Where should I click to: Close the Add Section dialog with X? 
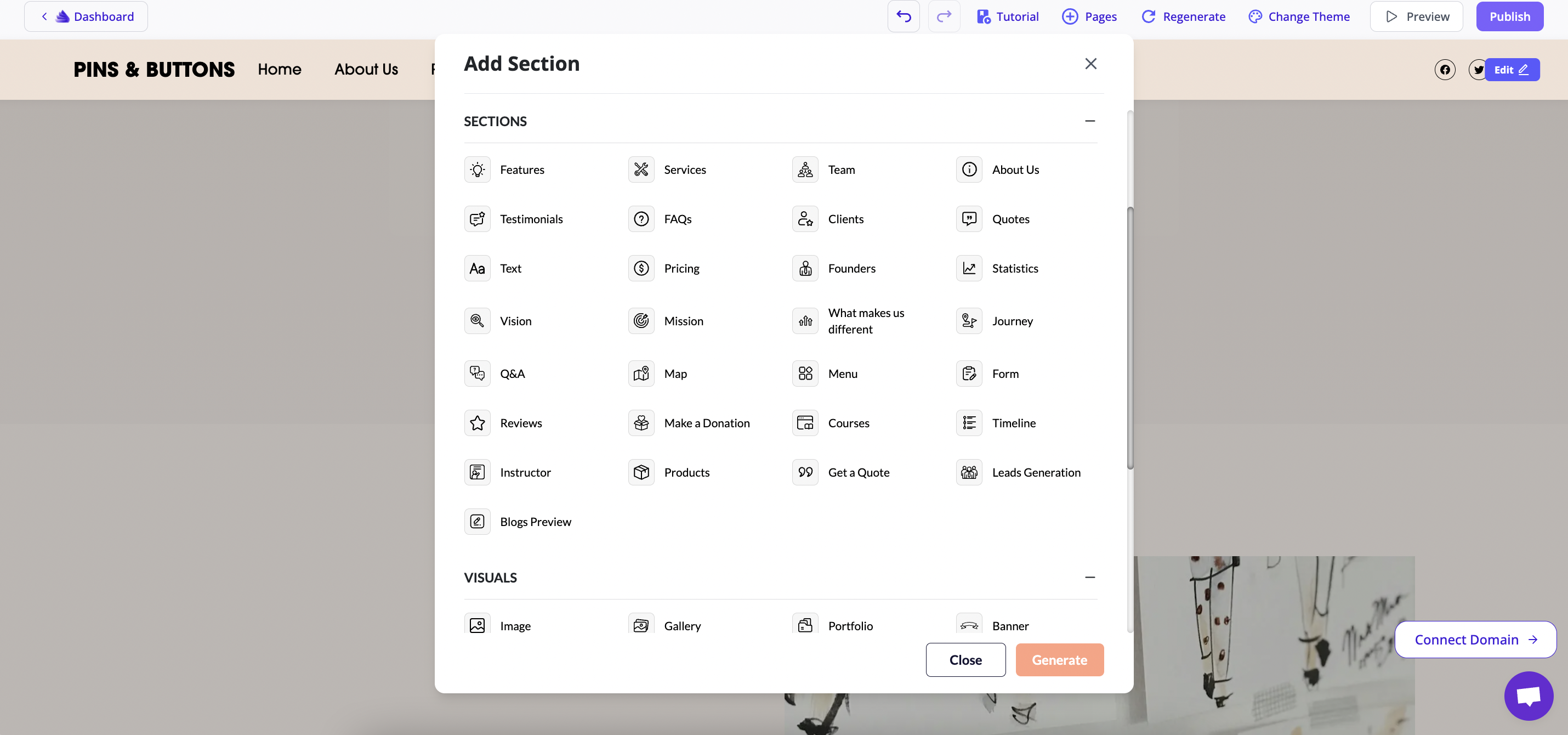1090,63
